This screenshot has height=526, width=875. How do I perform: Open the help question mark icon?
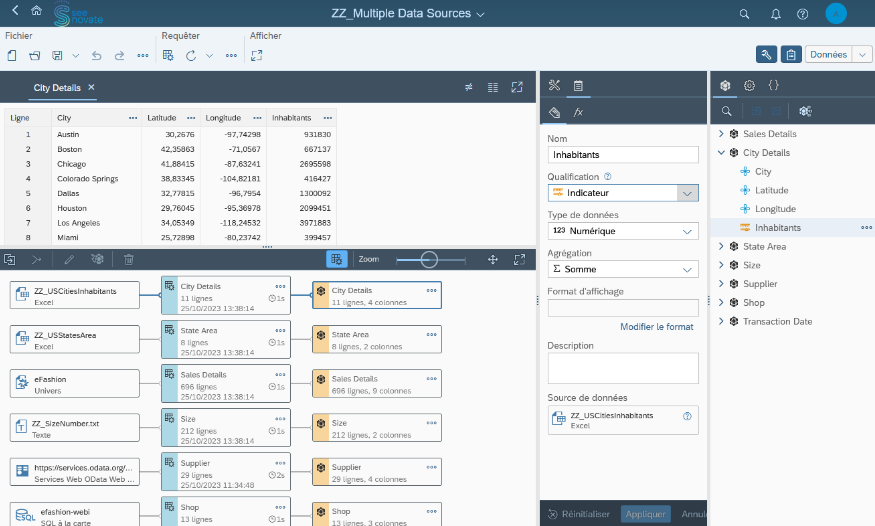pos(802,14)
